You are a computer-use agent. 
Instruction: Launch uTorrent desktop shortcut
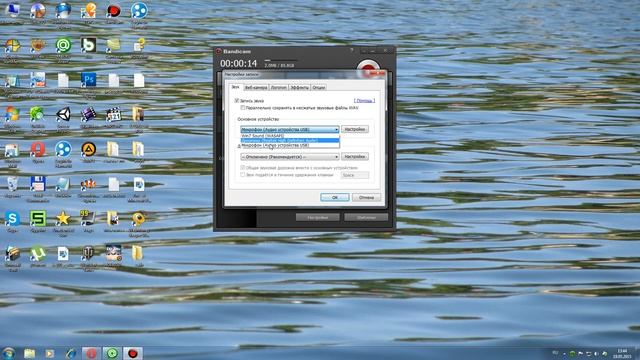[38, 254]
